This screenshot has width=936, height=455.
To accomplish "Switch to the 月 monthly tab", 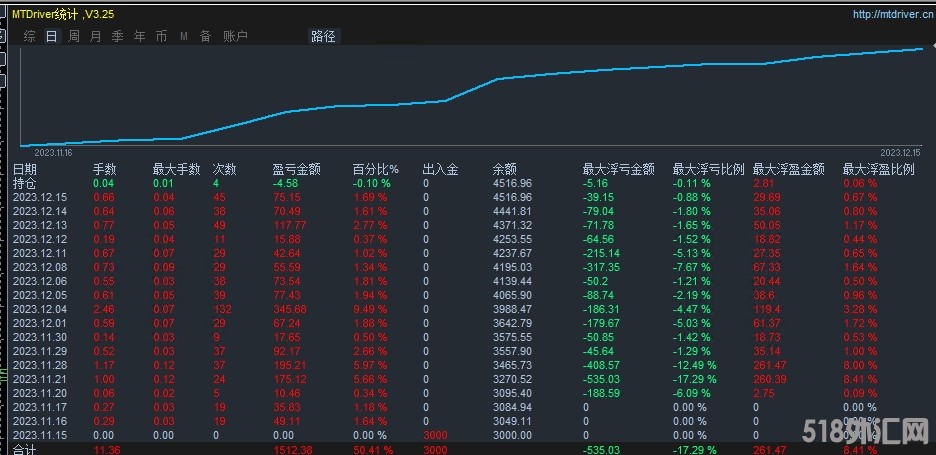I will [96, 36].
